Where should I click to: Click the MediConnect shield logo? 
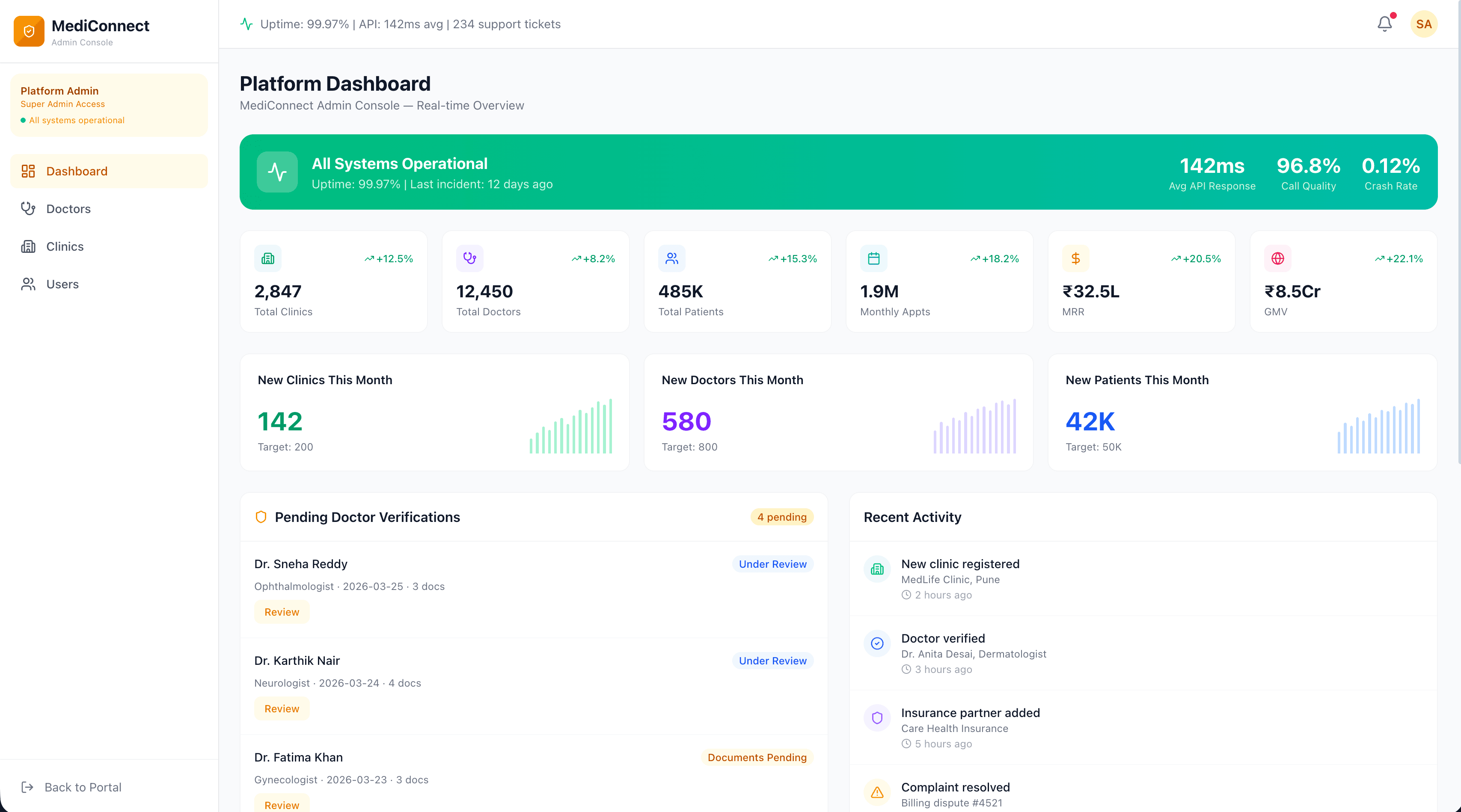[29, 31]
